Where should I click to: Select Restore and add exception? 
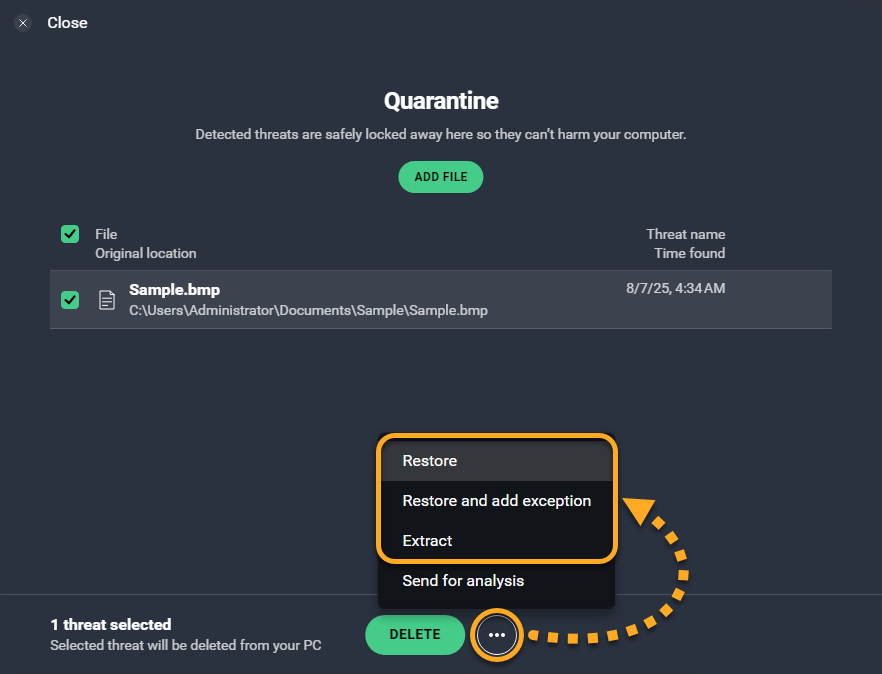tap(496, 501)
